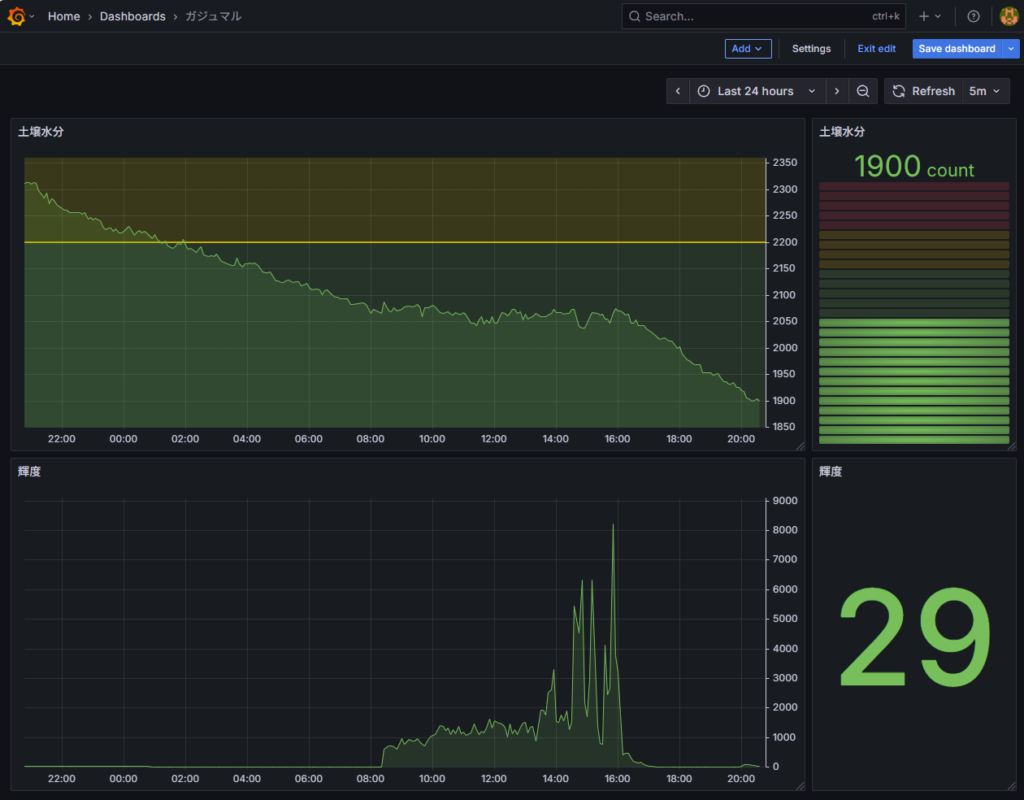This screenshot has width=1024, height=800.
Task: Open dashboard Settings
Action: pos(811,48)
